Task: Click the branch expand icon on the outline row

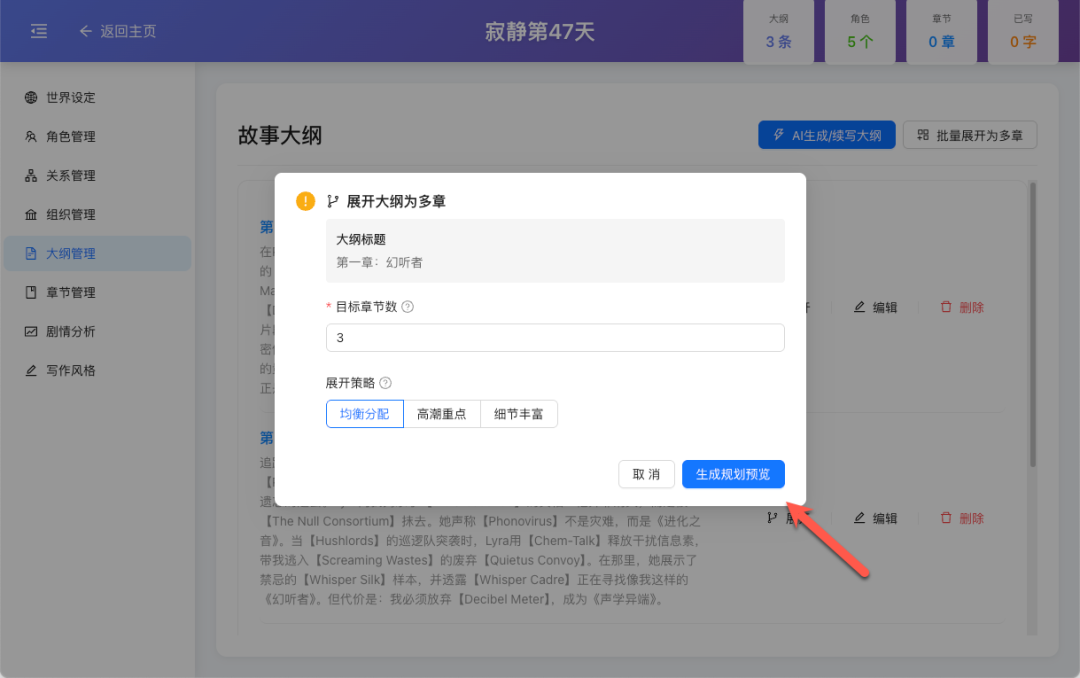Action: tap(770, 518)
